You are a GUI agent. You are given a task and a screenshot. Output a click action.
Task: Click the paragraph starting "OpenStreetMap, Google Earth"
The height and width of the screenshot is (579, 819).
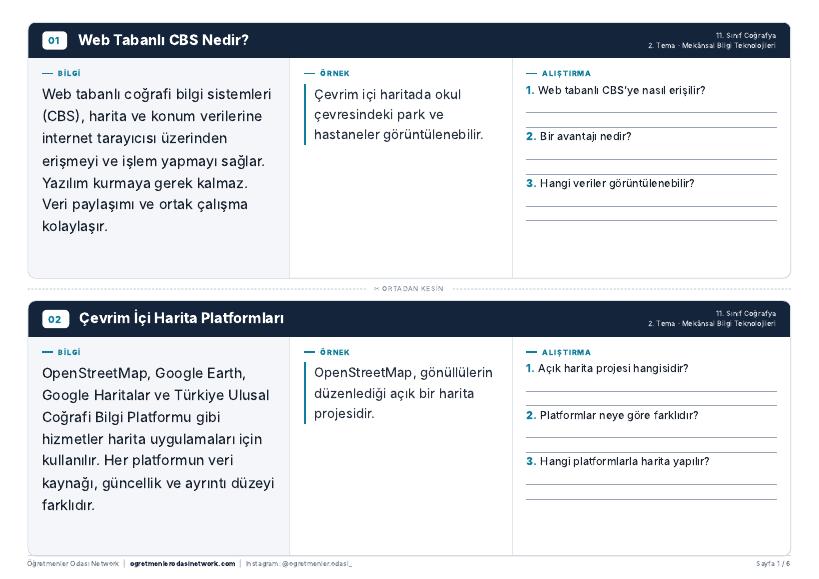158,439
